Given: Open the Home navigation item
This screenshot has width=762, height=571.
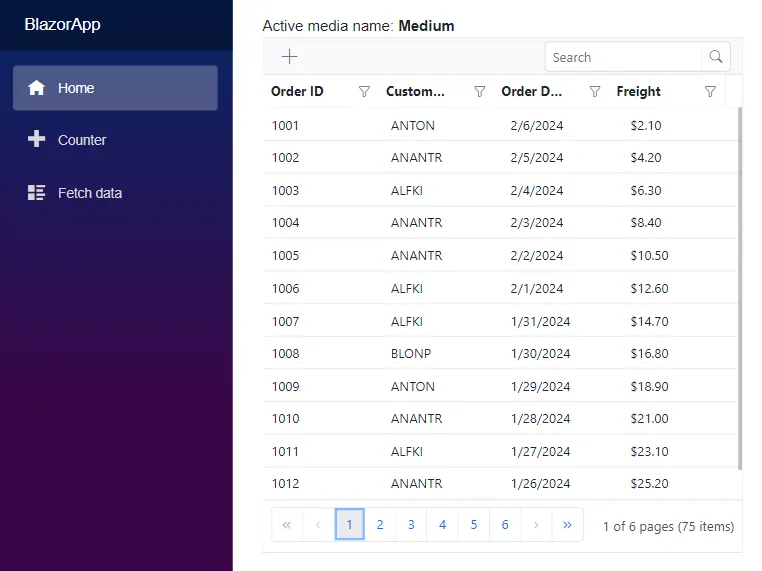Looking at the screenshot, I should (x=115, y=88).
